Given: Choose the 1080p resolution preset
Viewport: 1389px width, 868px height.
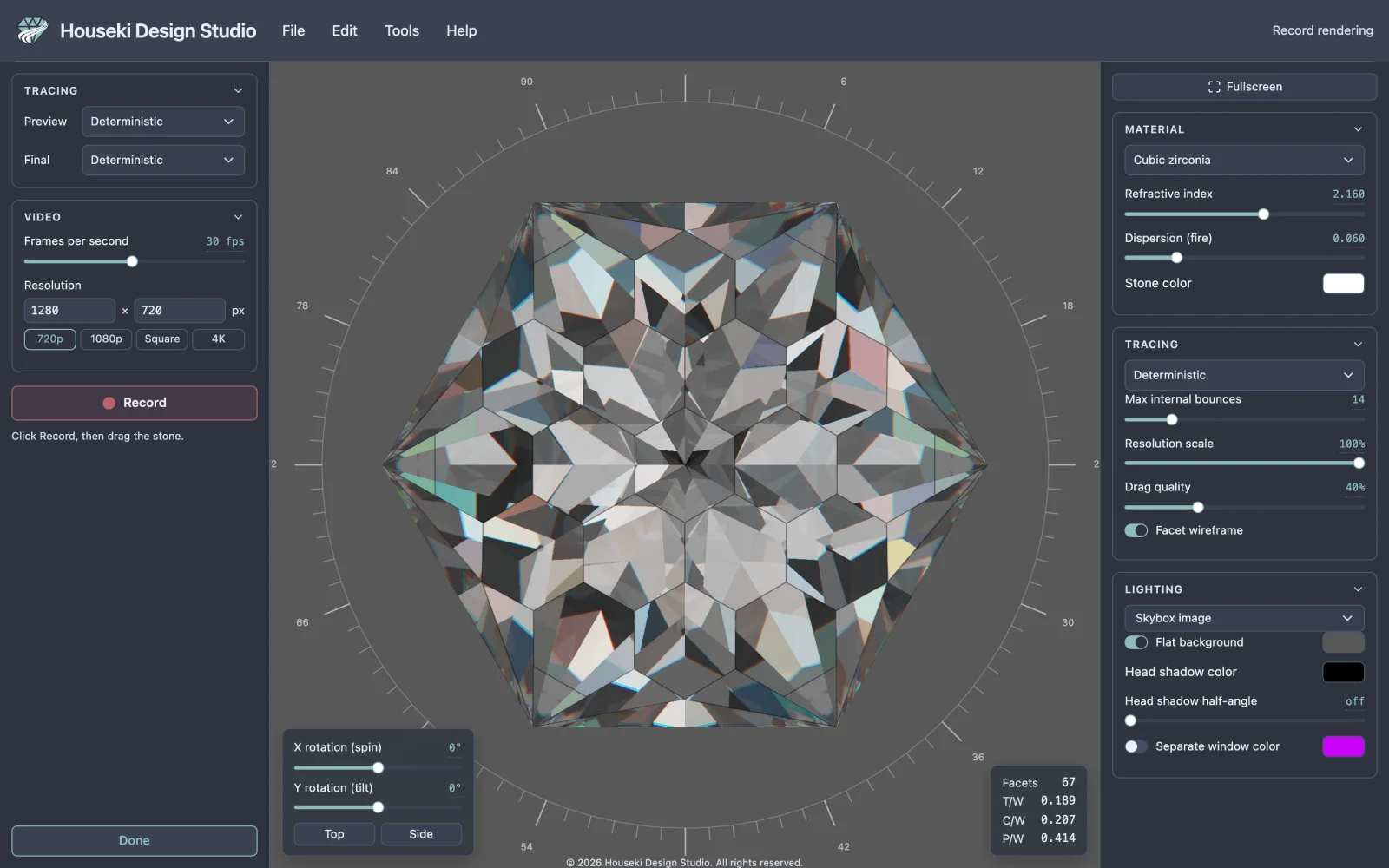Looking at the screenshot, I should click(106, 339).
